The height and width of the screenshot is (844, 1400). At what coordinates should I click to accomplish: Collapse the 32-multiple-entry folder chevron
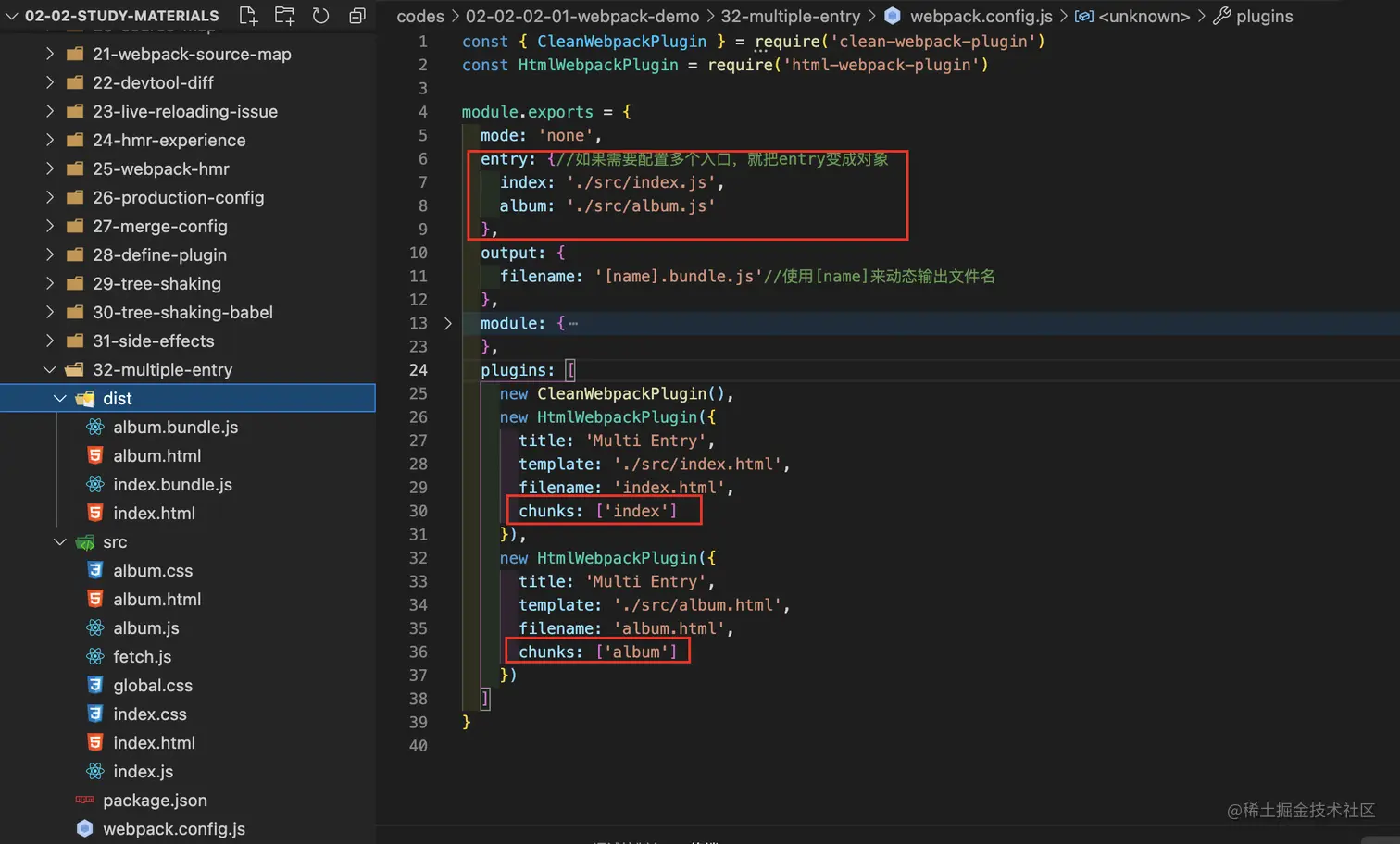[x=49, y=369]
